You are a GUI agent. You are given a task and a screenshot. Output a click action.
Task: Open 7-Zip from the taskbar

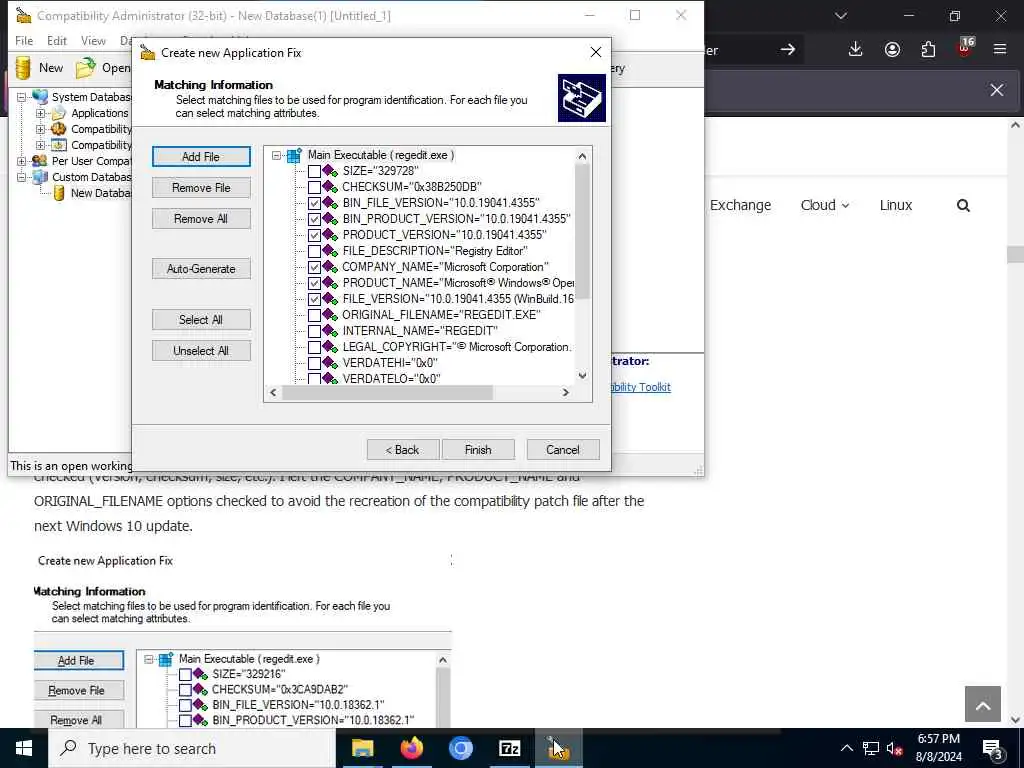[x=509, y=748]
